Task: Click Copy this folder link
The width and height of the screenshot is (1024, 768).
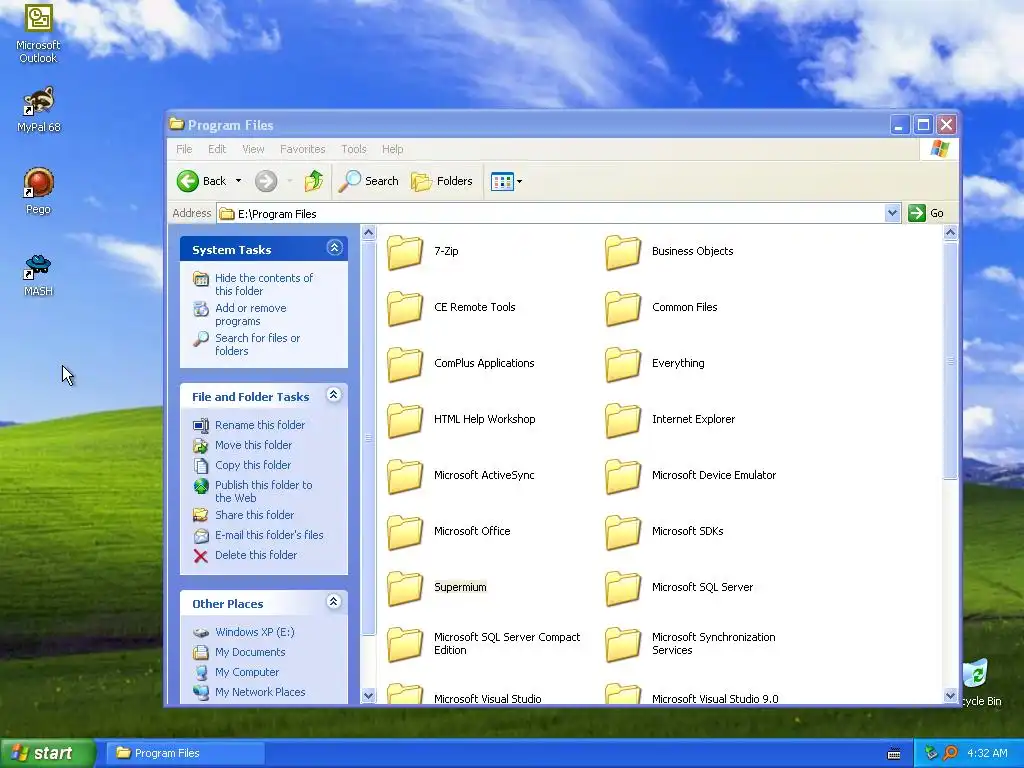Action: click(253, 465)
